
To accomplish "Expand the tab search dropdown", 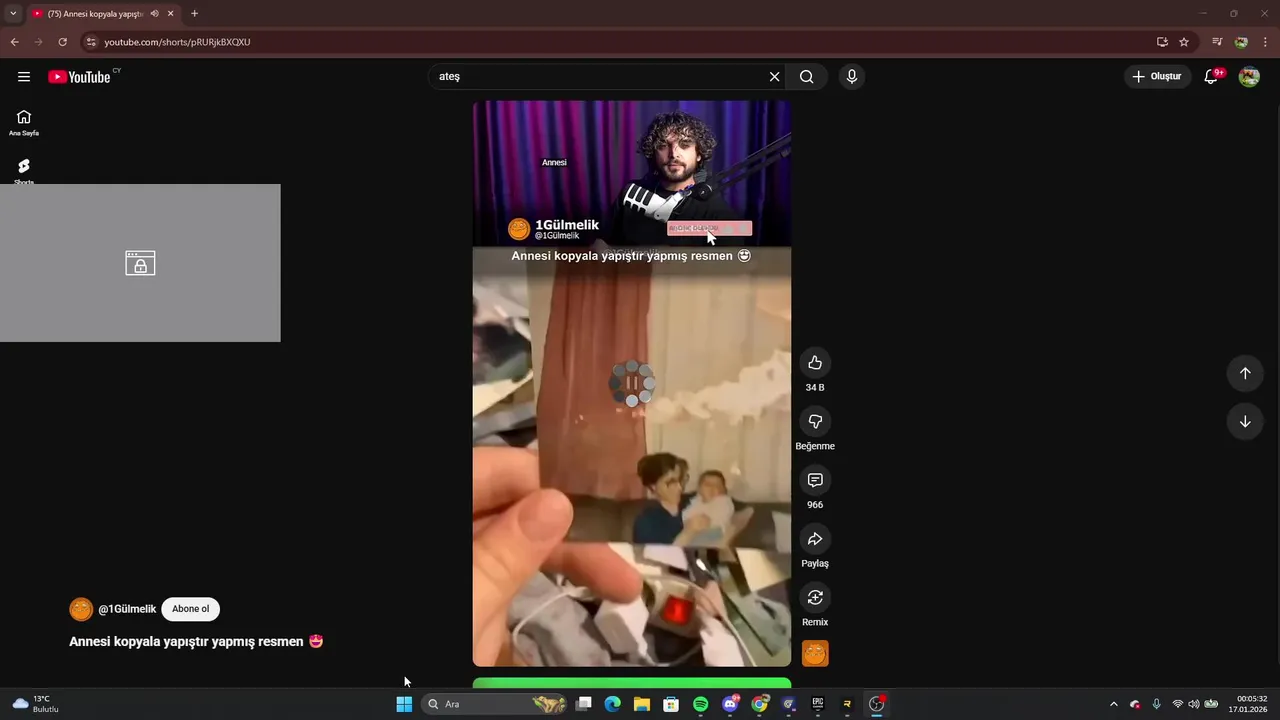I will point(13,14).
